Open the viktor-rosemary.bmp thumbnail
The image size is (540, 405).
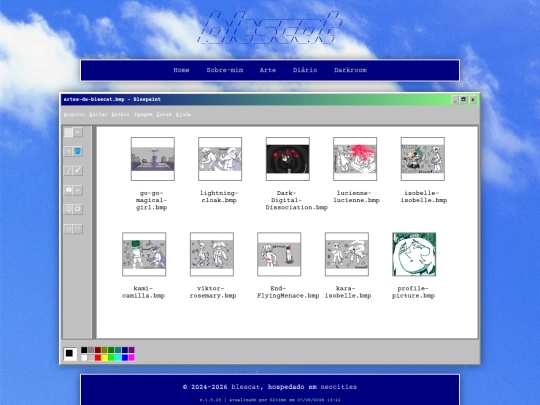click(212, 254)
